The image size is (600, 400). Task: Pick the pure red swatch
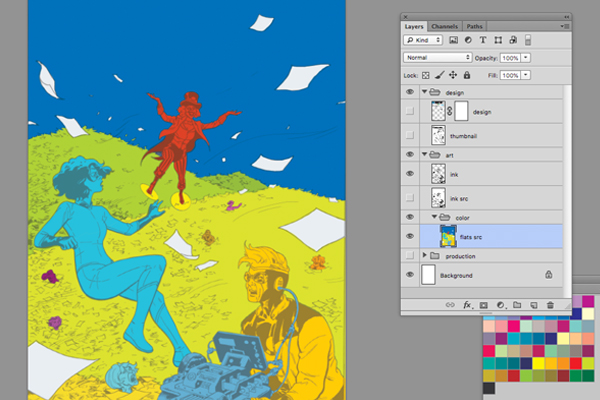pyautogui.click(x=576, y=363)
